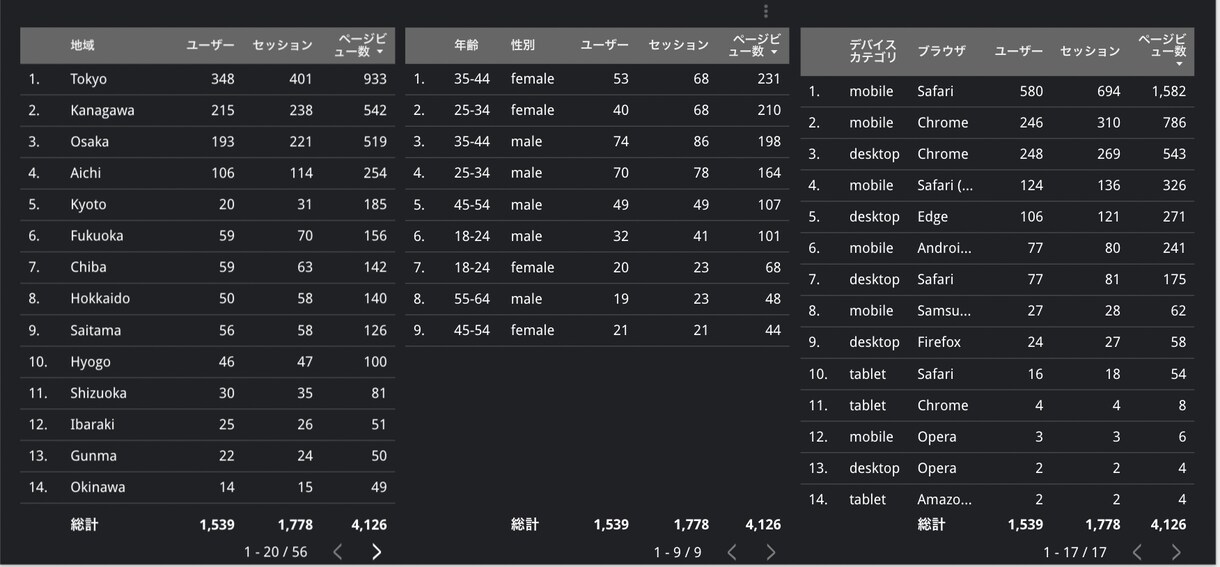The height and width of the screenshot is (567, 1220).
Task: Click page views value 231 in age table
Action: pos(769,79)
